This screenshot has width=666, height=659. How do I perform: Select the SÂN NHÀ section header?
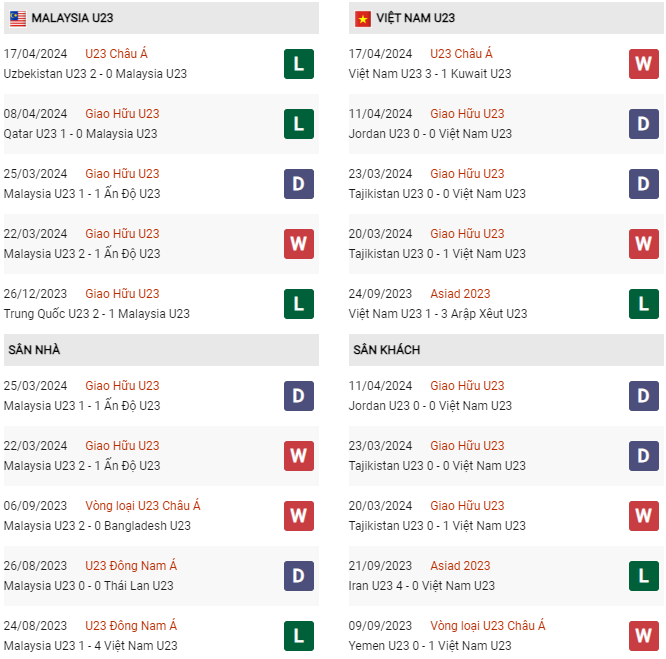coord(35,350)
